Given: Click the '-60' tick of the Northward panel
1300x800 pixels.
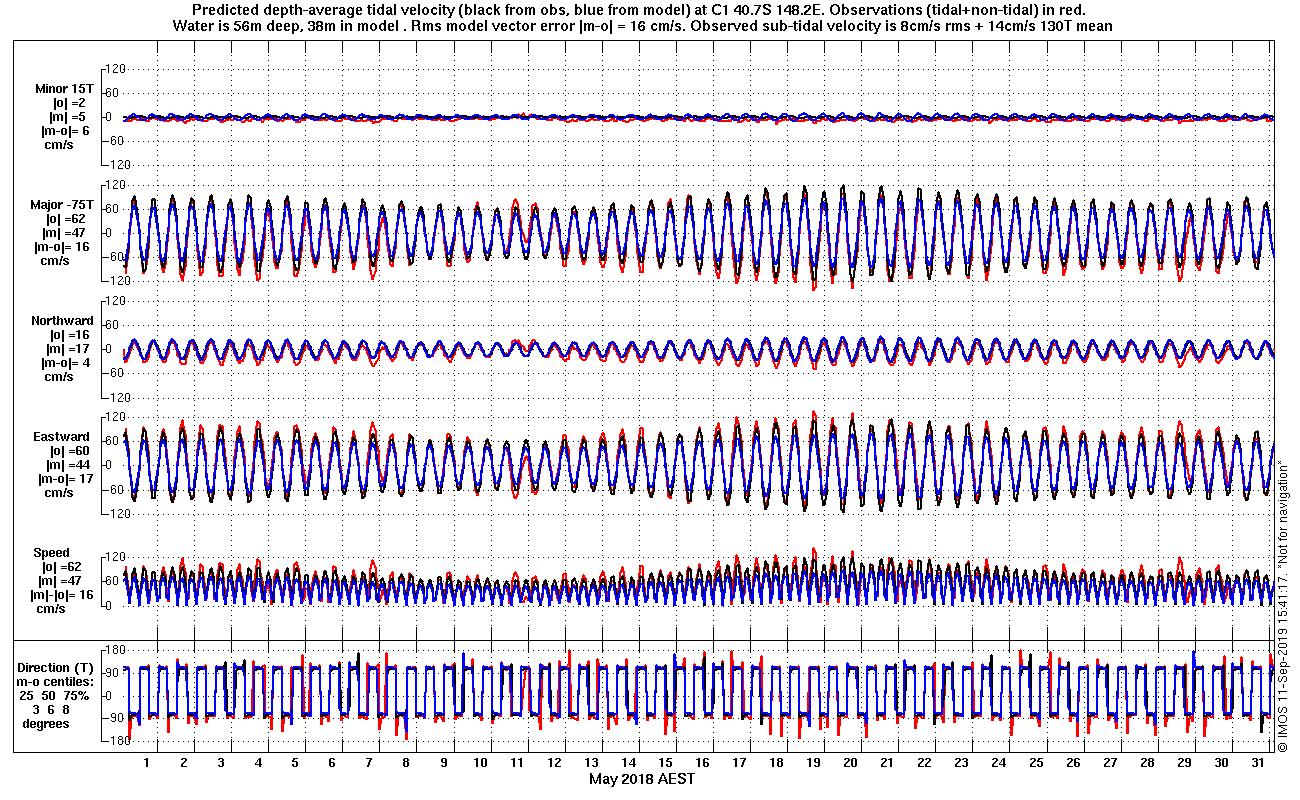Looking at the screenshot, I should 112,373.
